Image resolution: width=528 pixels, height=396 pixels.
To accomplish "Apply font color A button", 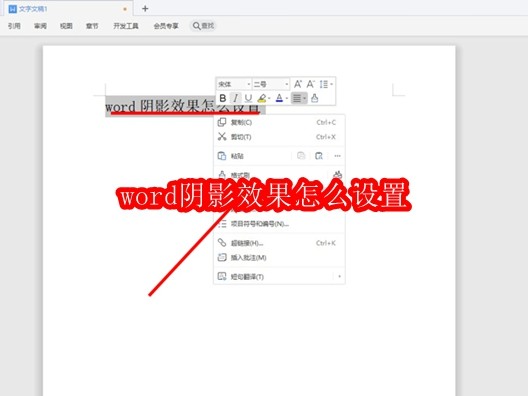I will (279, 98).
